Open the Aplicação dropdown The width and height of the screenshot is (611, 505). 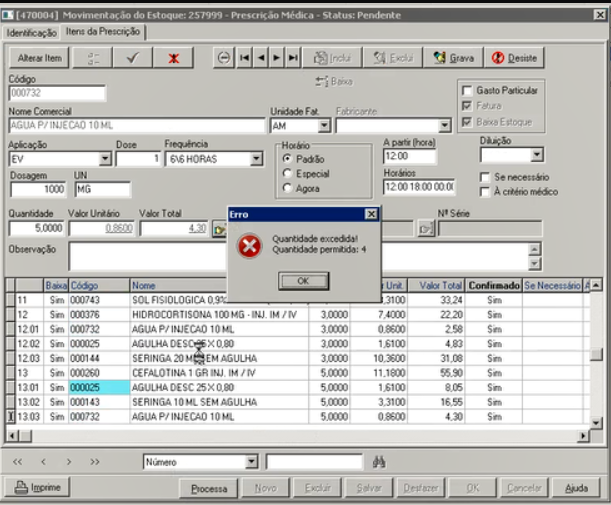(x=105, y=159)
